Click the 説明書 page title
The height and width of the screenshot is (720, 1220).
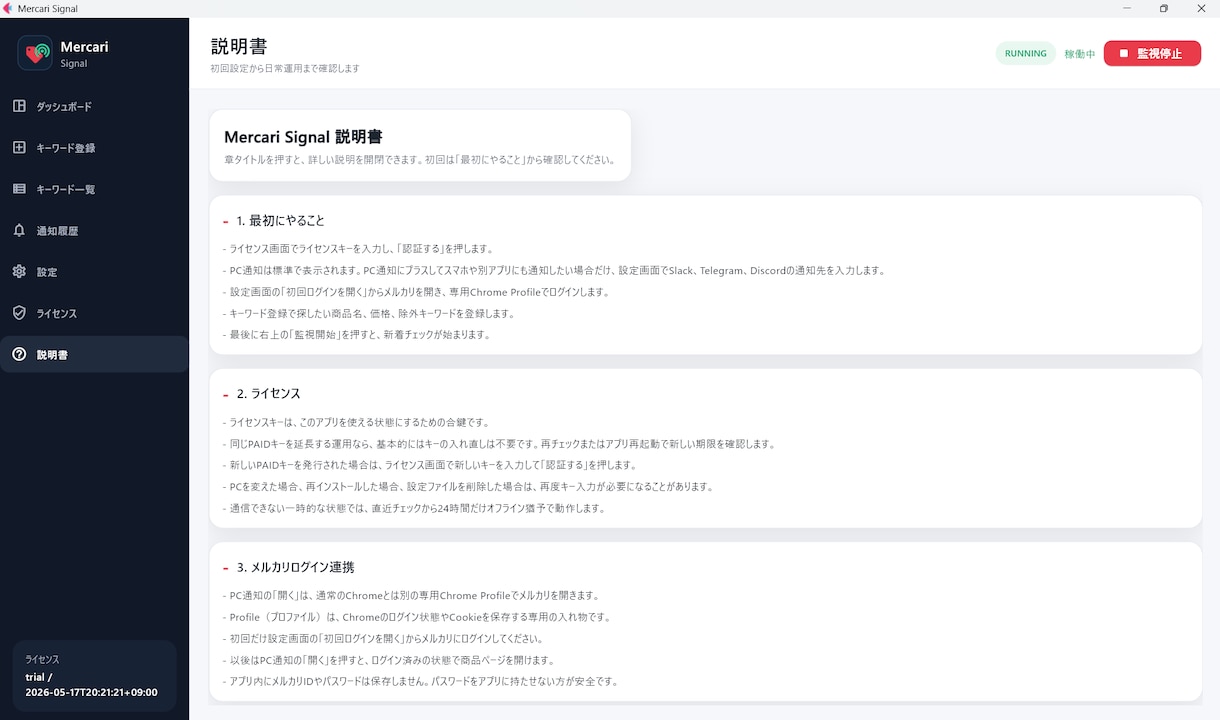(239, 46)
